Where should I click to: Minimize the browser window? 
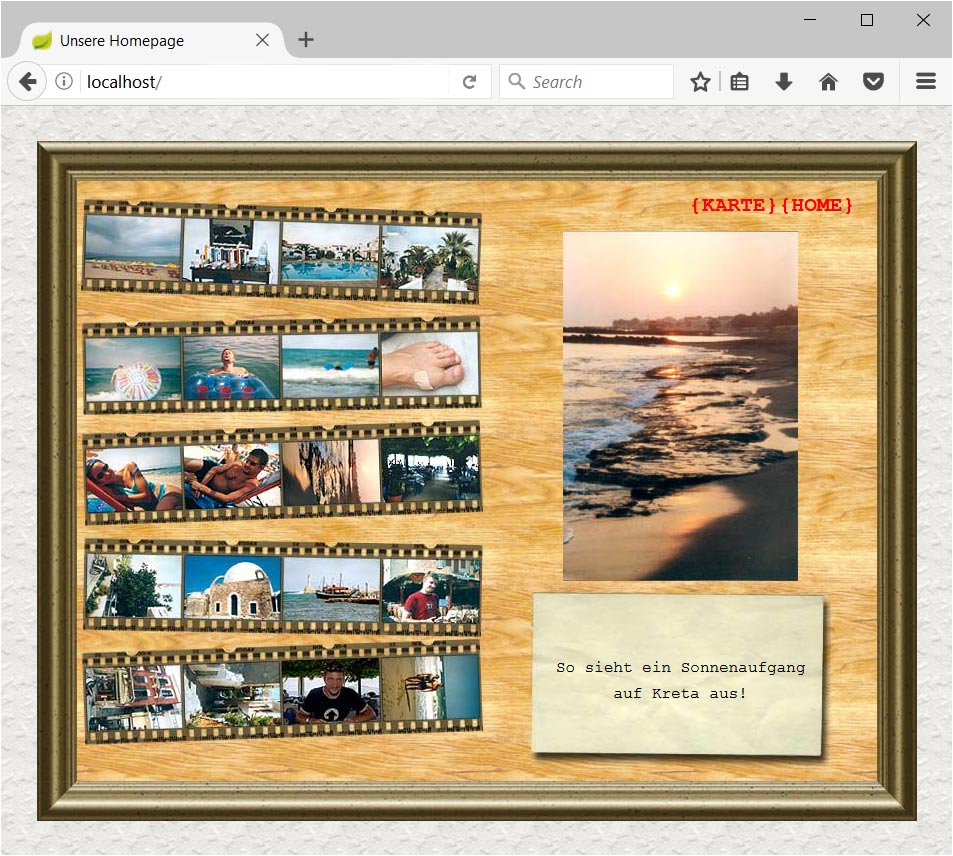click(810, 20)
